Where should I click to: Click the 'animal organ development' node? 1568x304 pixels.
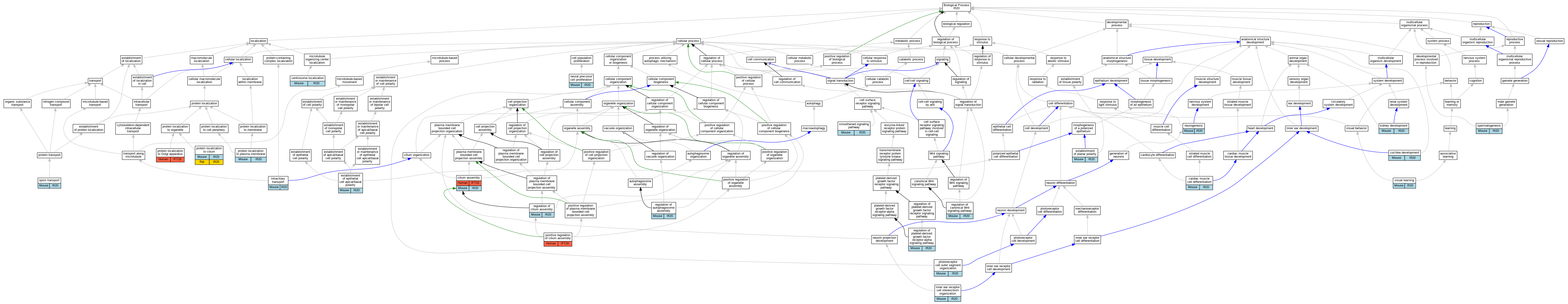coord(1298,60)
